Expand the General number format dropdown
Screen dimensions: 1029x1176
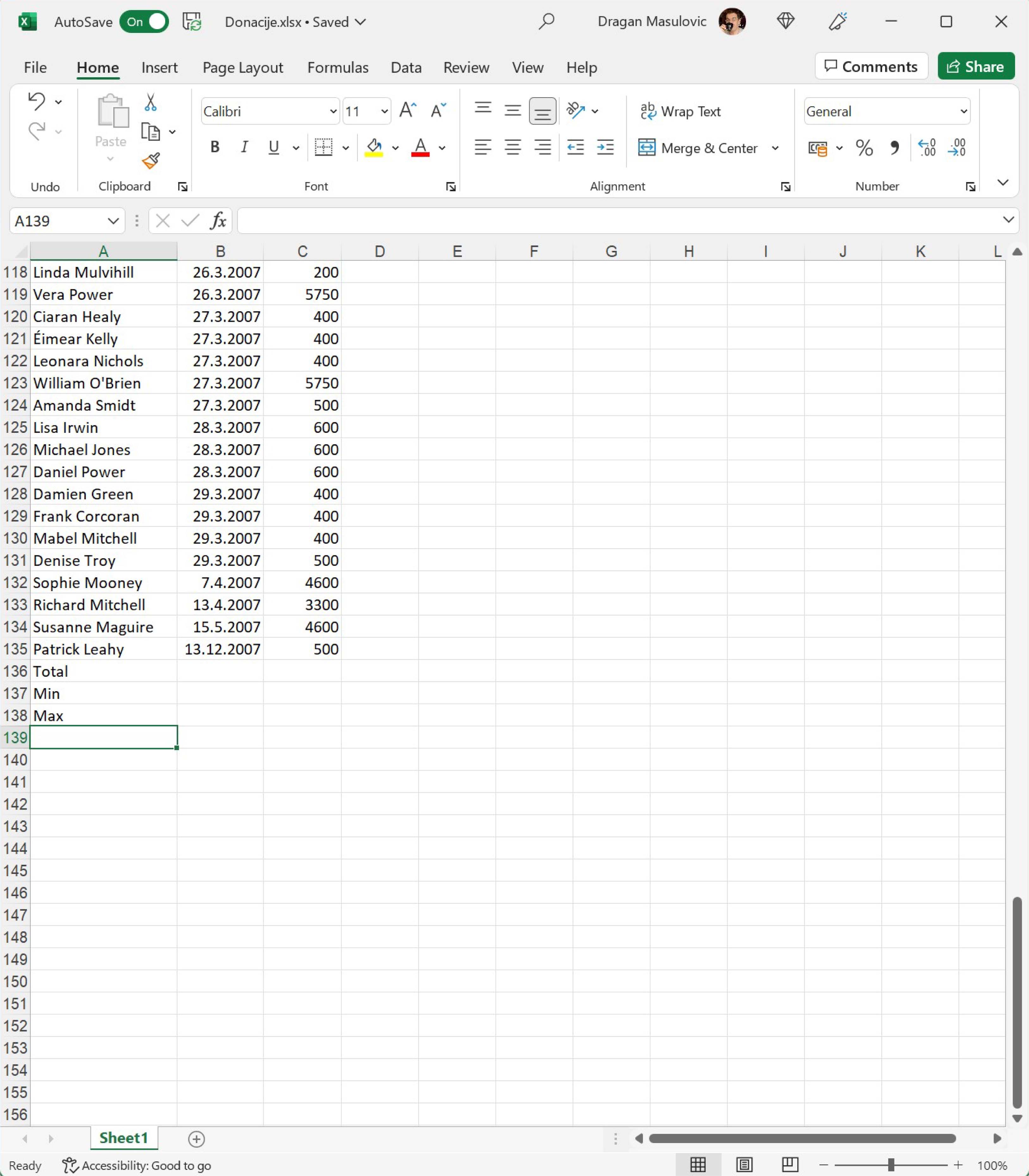pyautogui.click(x=963, y=111)
